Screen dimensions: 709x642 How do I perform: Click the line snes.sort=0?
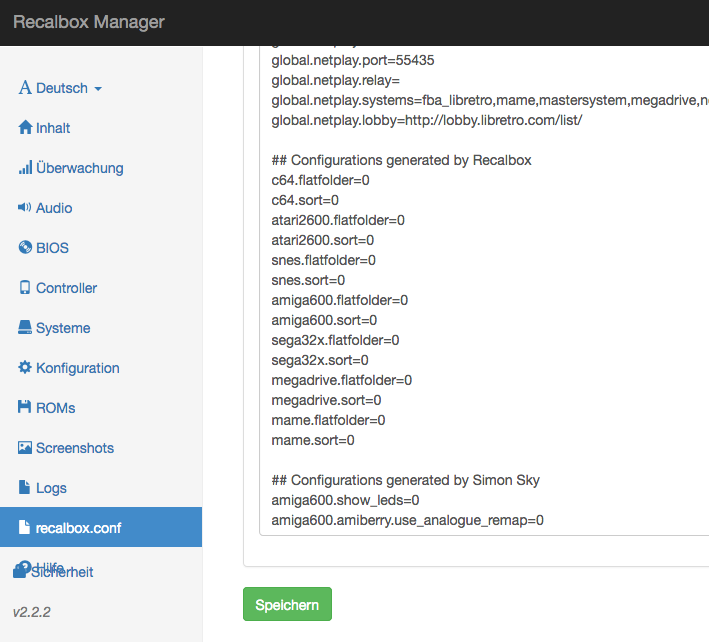pyautogui.click(x=308, y=280)
